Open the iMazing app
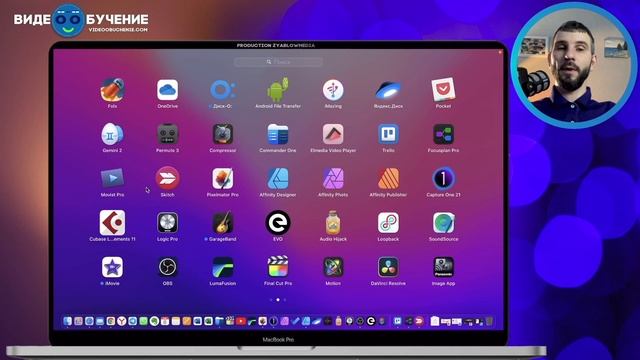The image size is (640, 360). pos(333,90)
